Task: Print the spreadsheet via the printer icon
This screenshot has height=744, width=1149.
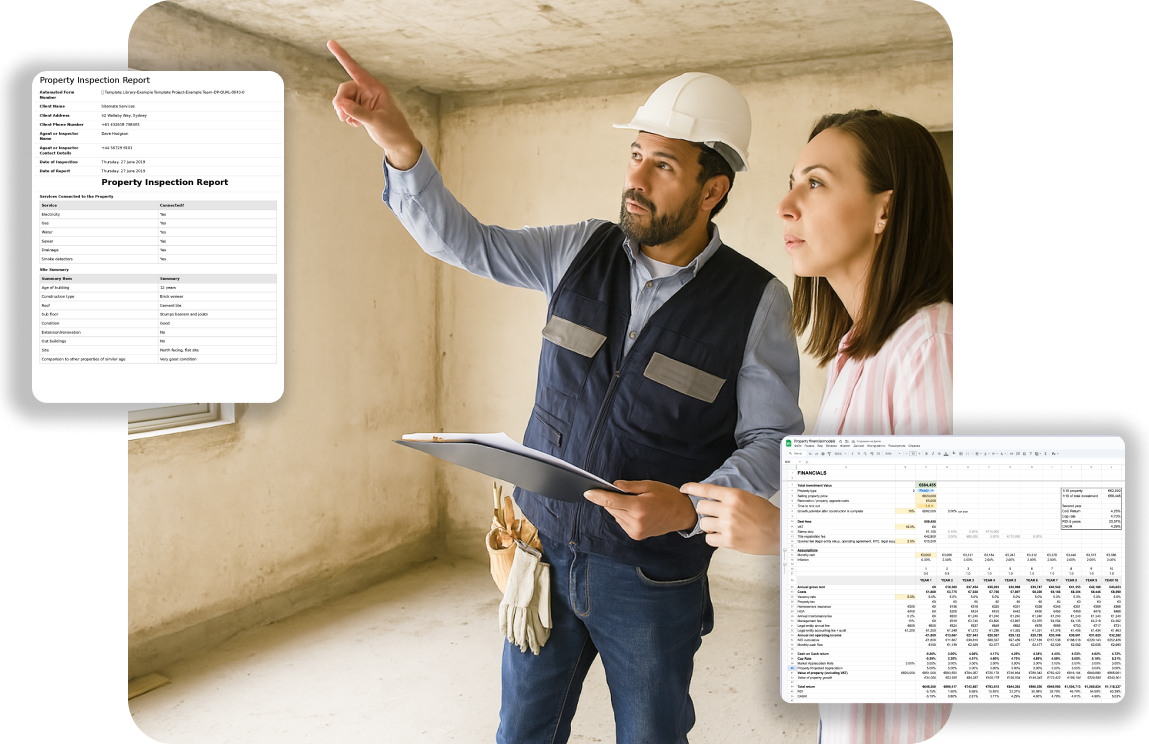Action: click(823, 454)
